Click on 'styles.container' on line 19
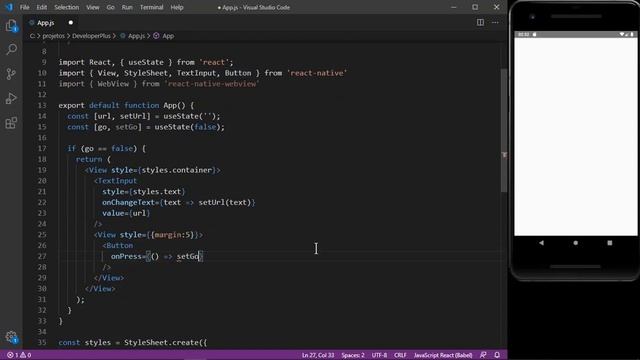 177,170
